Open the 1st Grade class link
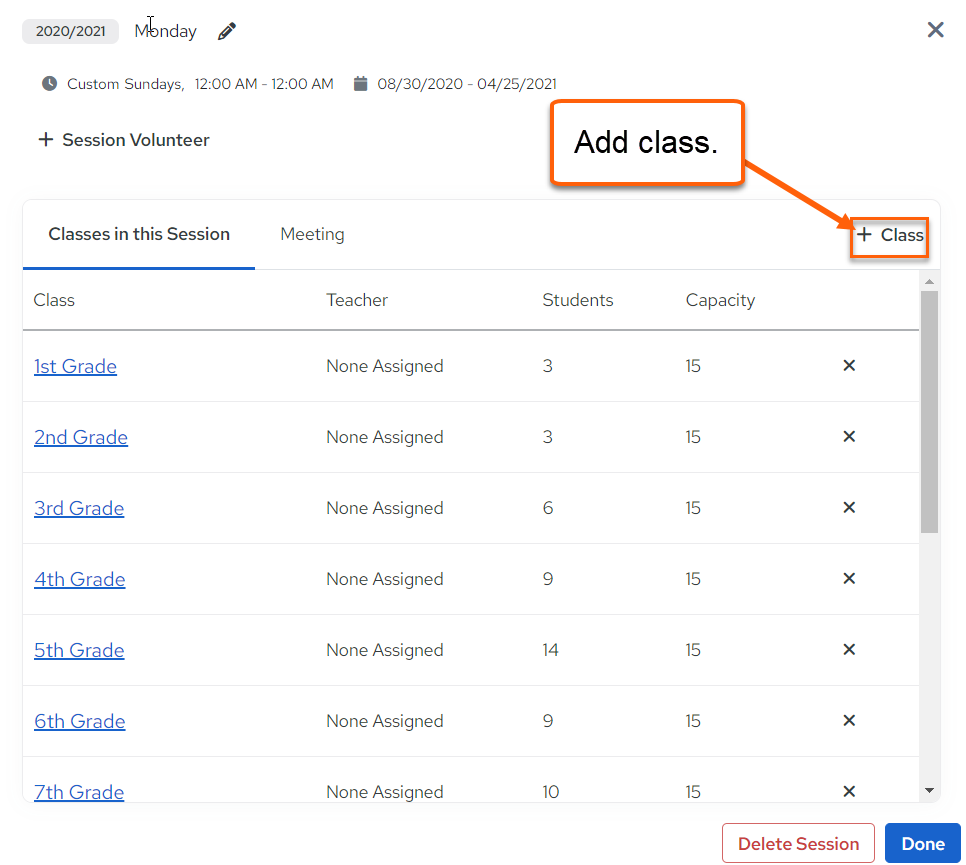The image size is (966, 865). 75,366
